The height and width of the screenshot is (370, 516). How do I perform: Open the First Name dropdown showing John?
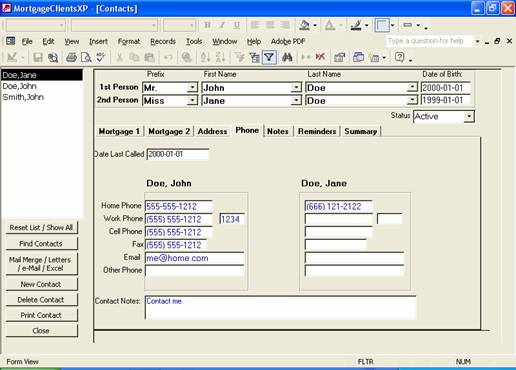point(296,87)
